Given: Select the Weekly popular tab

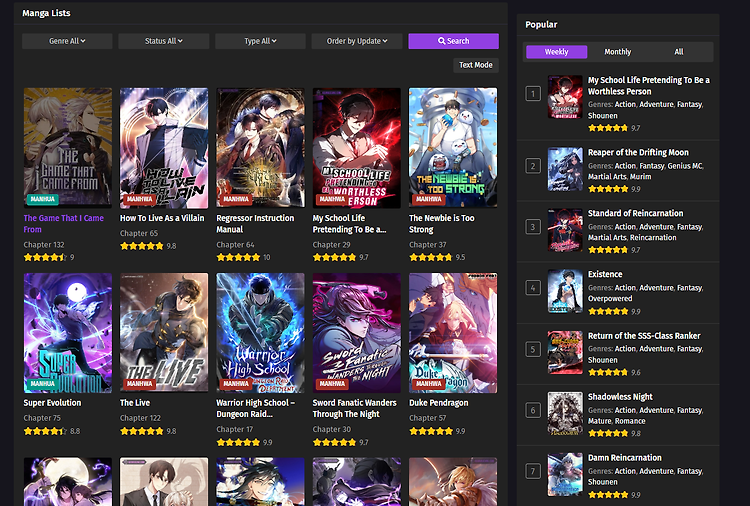Looking at the screenshot, I should click(x=556, y=52).
